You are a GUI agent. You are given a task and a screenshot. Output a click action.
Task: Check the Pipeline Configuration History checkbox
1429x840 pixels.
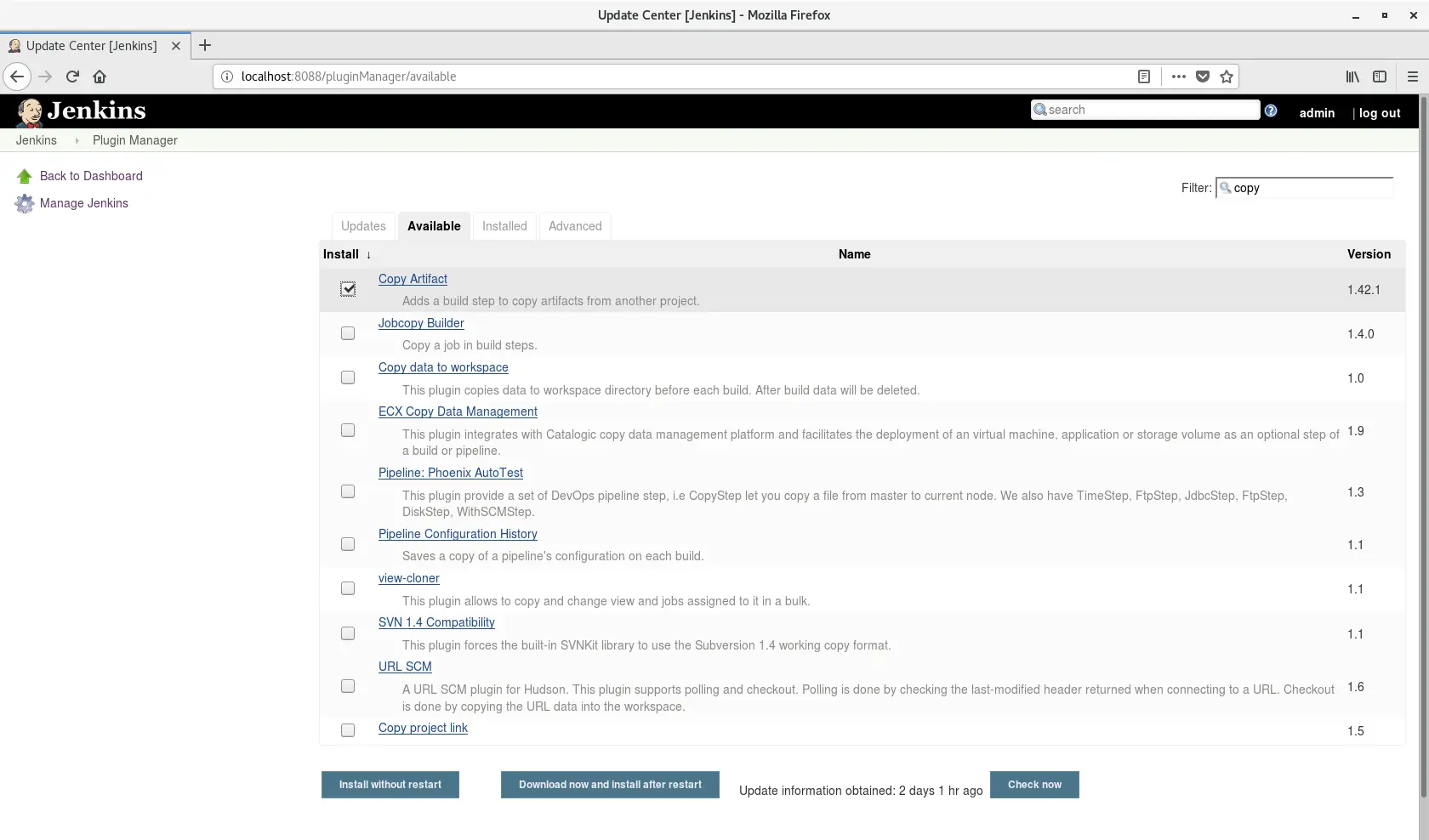348,544
